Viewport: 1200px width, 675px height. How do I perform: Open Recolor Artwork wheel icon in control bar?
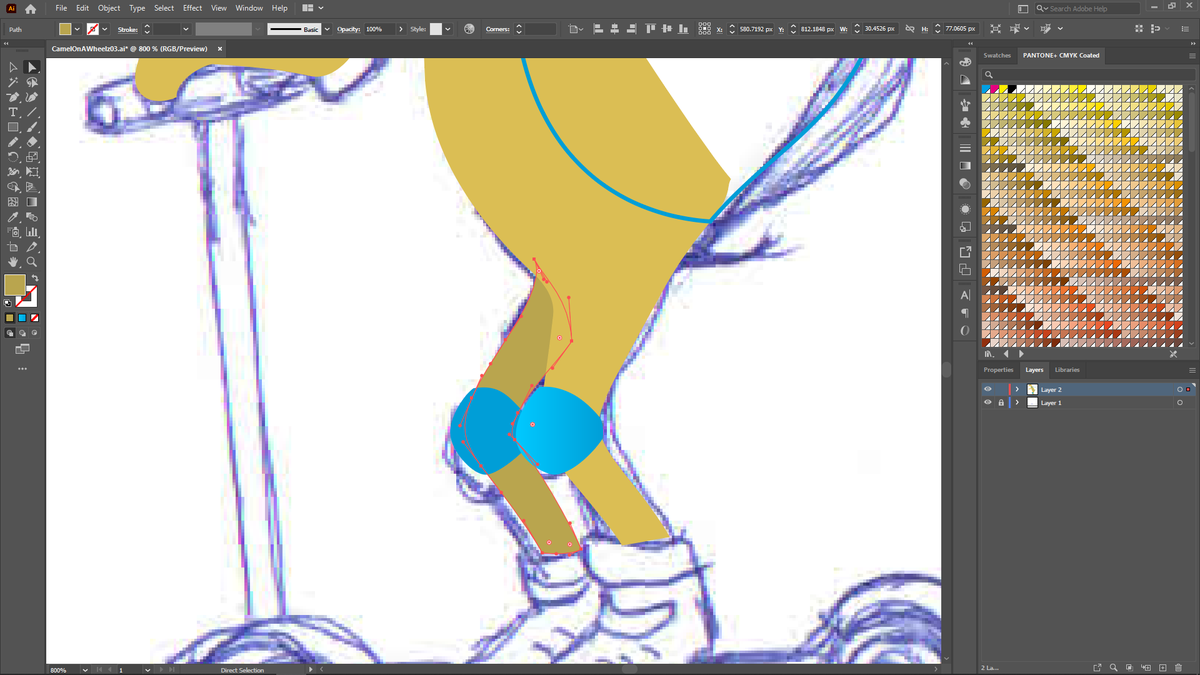[470, 29]
